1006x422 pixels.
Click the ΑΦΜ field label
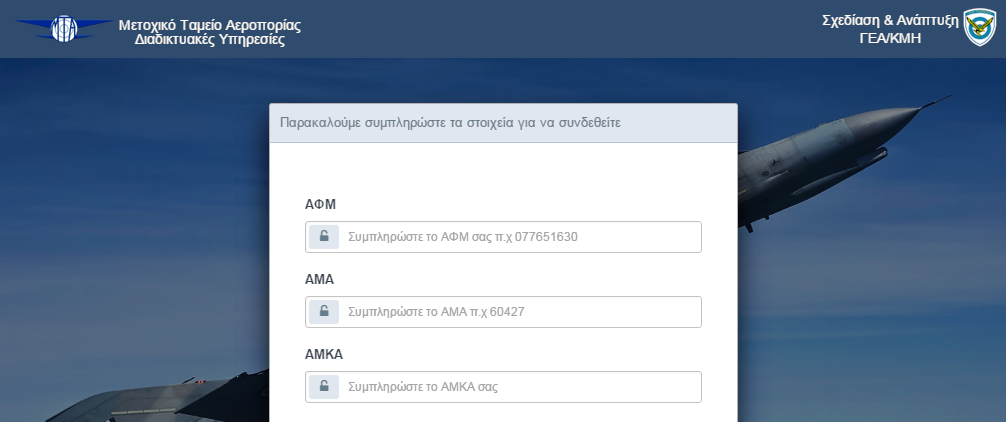coord(320,204)
